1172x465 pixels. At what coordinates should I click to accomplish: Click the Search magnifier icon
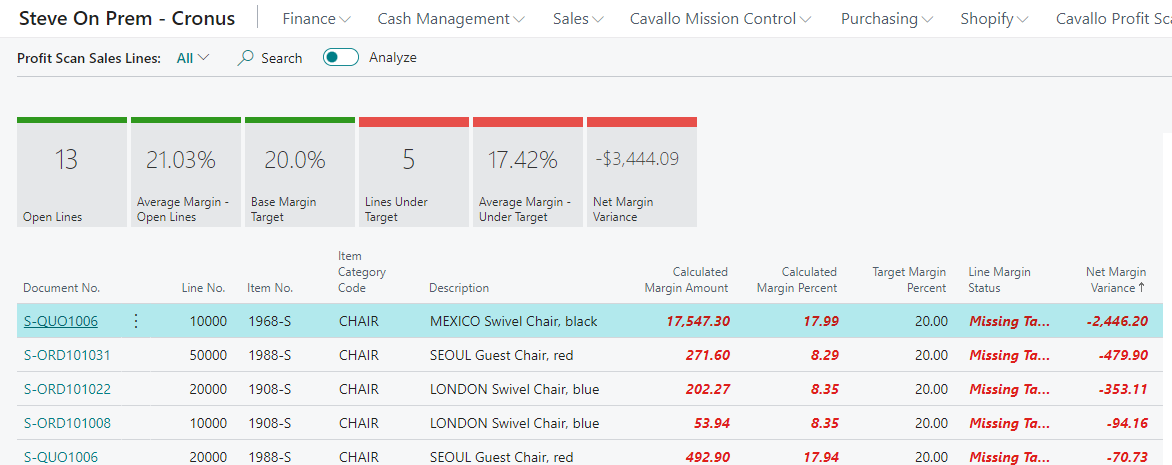245,58
